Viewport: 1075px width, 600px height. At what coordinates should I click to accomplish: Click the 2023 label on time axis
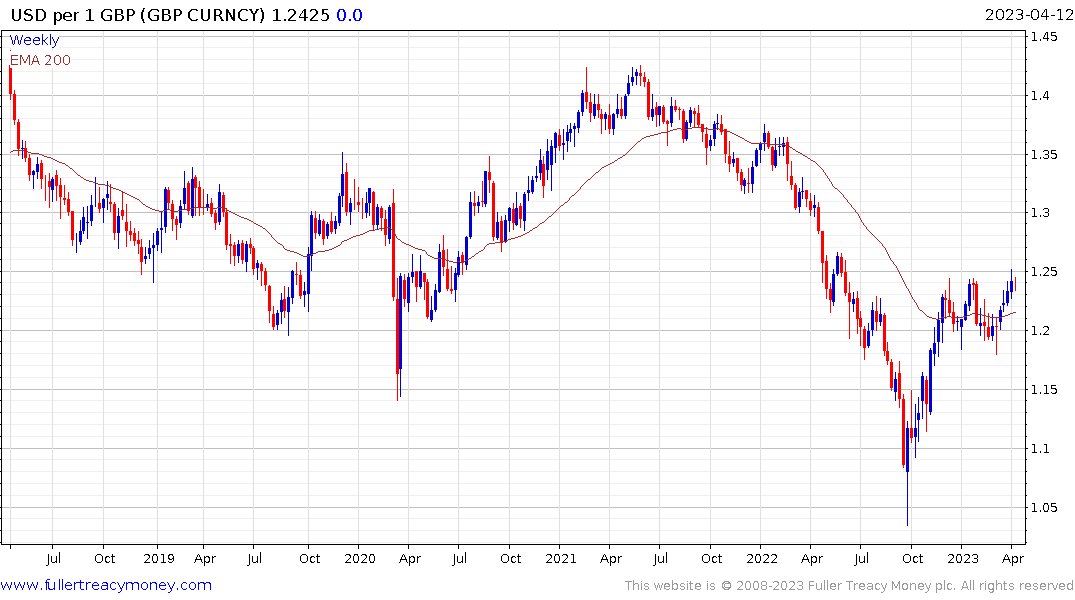coord(963,559)
